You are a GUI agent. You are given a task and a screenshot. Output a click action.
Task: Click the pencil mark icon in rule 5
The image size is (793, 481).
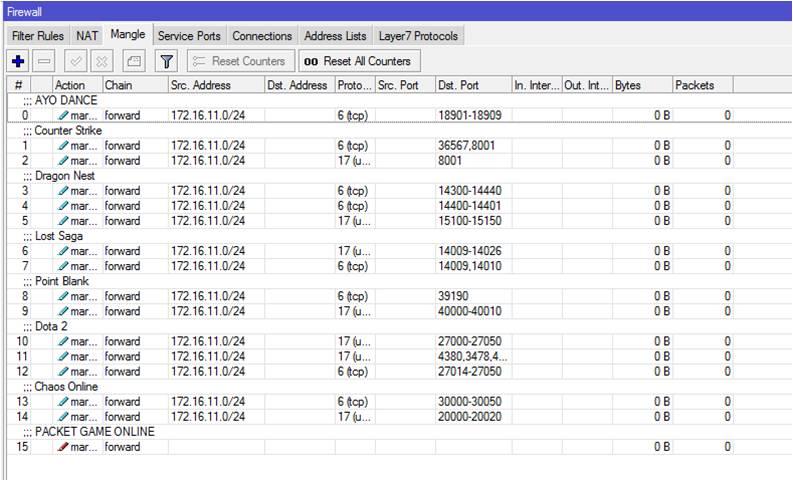click(x=63, y=221)
